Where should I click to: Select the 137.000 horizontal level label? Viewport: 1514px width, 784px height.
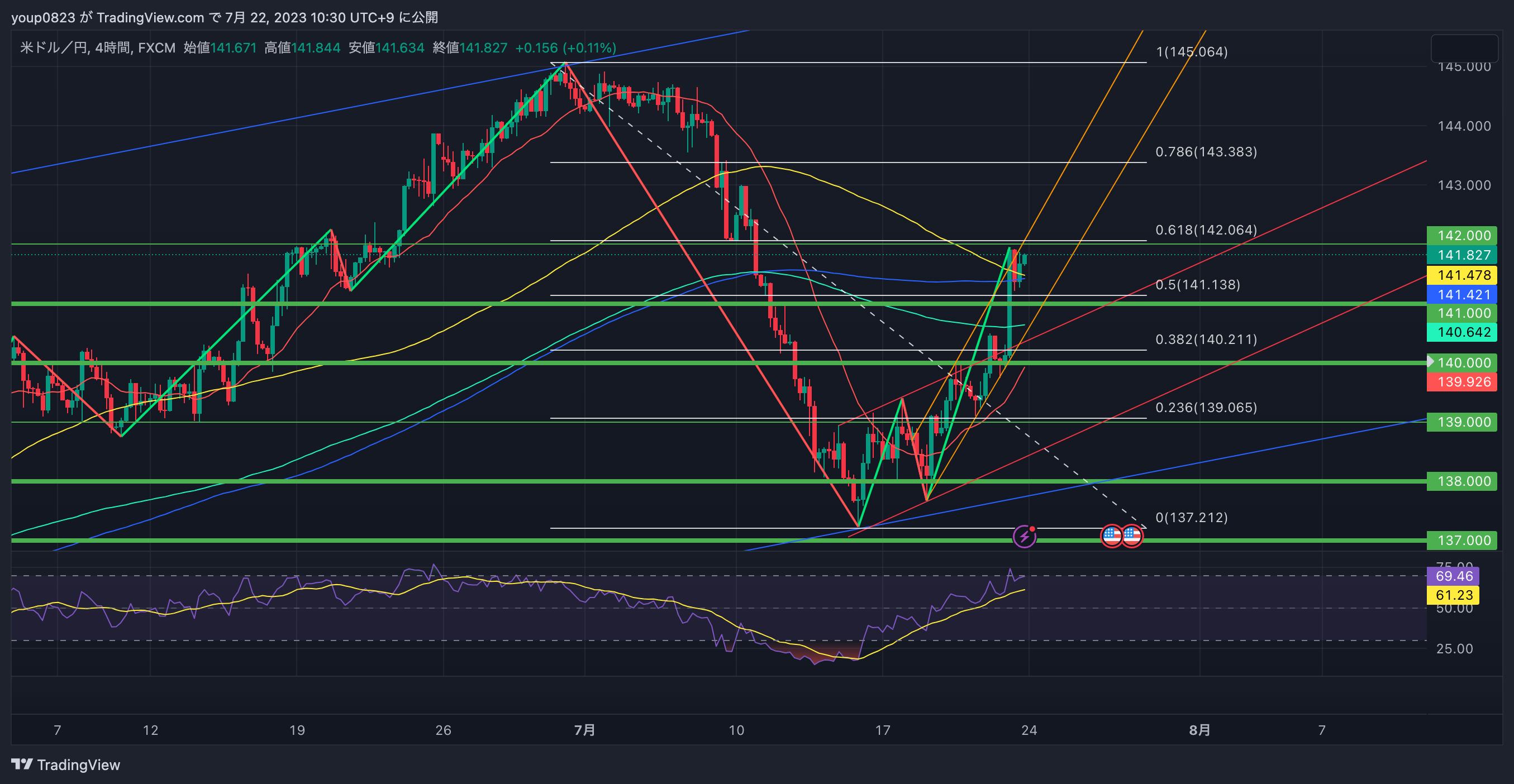pyautogui.click(x=1461, y=541)
